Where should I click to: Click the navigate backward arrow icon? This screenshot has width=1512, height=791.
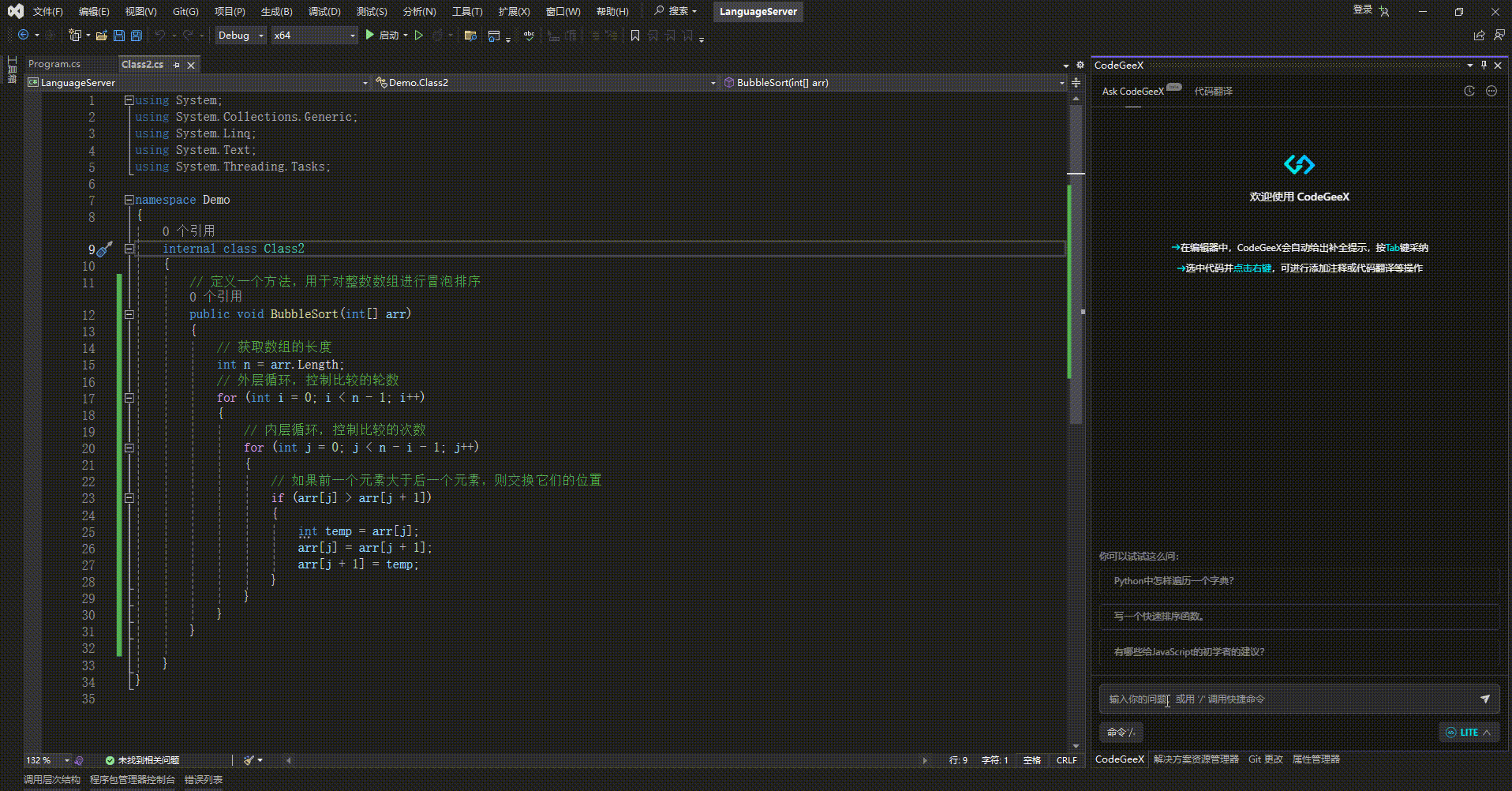point(23,36)
